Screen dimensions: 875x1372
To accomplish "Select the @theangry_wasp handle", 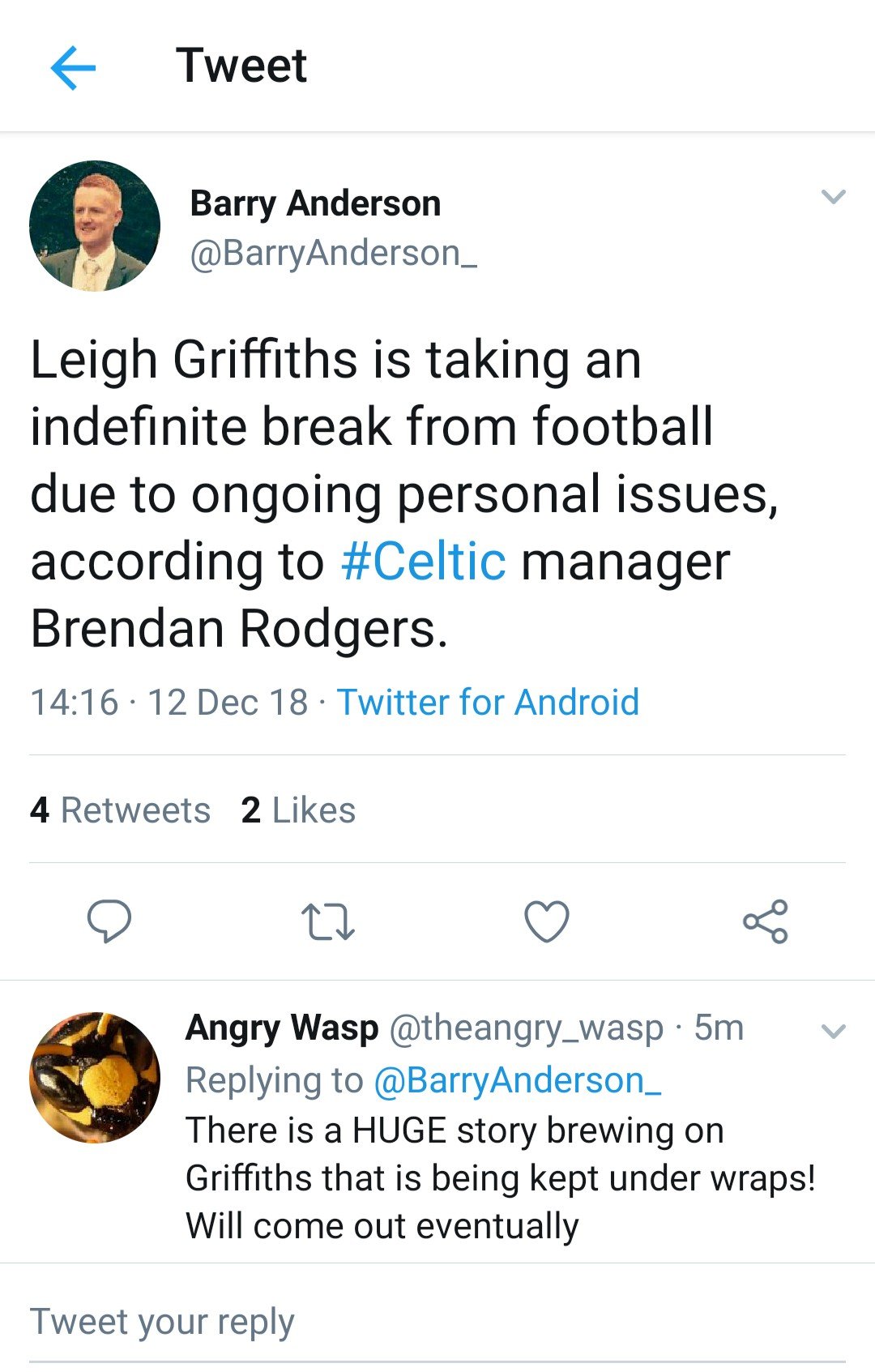I will tap(527, 1028).
